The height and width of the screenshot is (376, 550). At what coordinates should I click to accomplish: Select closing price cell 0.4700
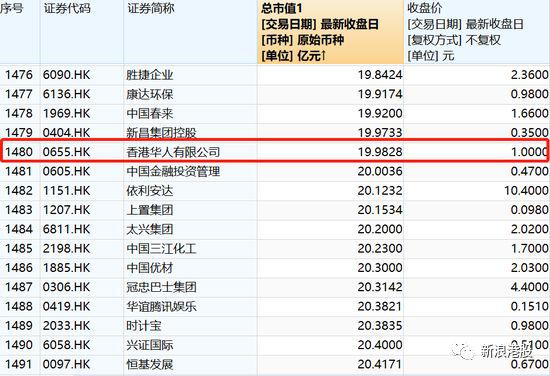(x=529, y=171)
